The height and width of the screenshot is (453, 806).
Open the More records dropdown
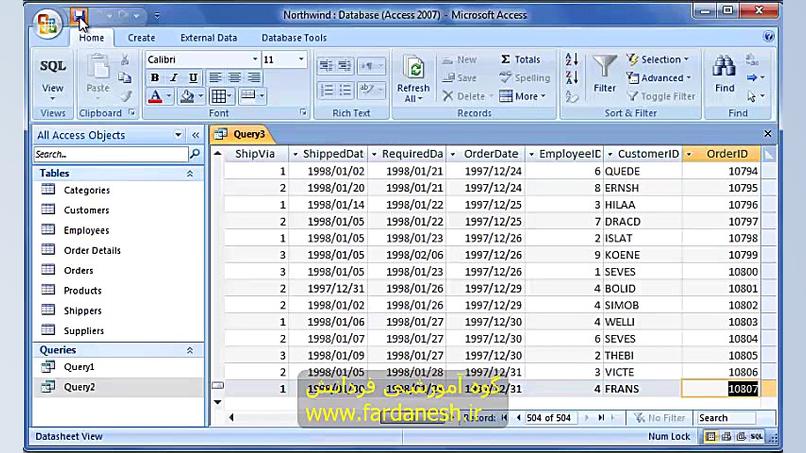(522, 96)
